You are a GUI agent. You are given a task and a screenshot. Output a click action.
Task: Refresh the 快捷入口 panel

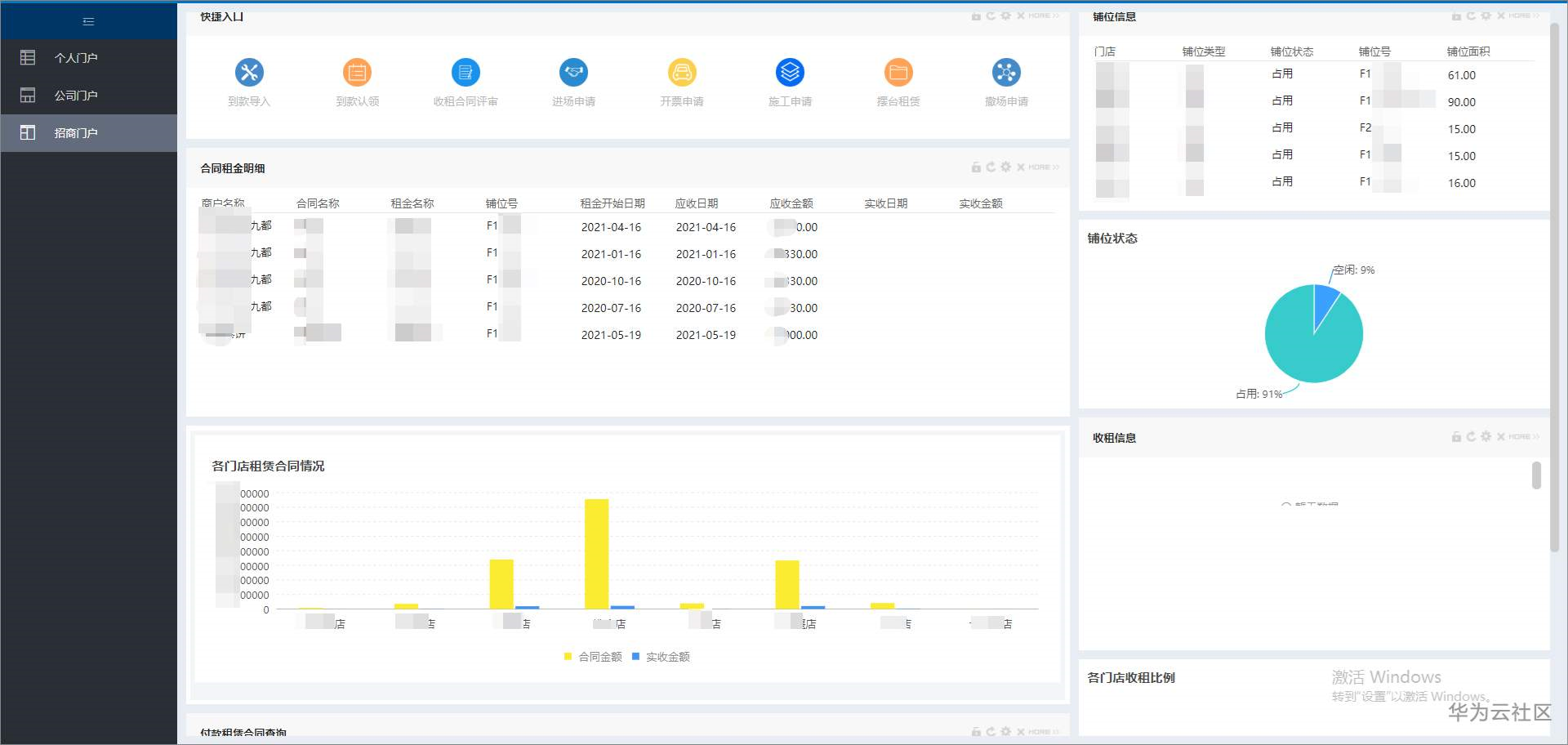tap(991, 16)
